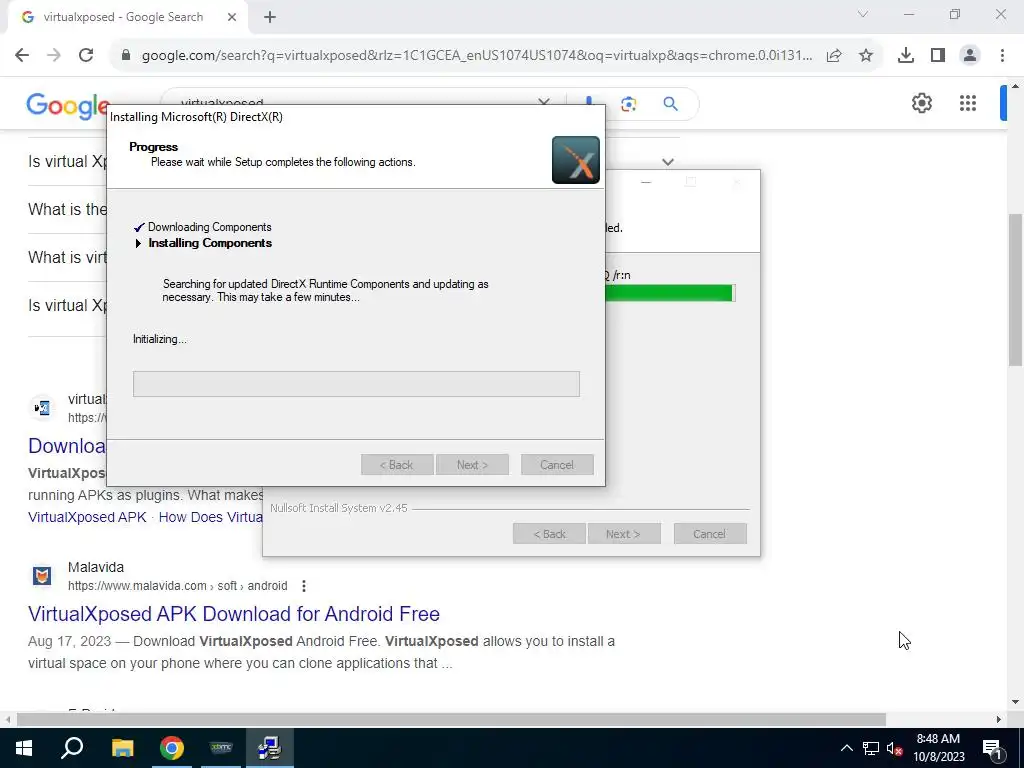Viewport: 1024px width, 768px height.
Task: Click the horizontal scrollbar at page bottom
Action: (x=451, y=720)
